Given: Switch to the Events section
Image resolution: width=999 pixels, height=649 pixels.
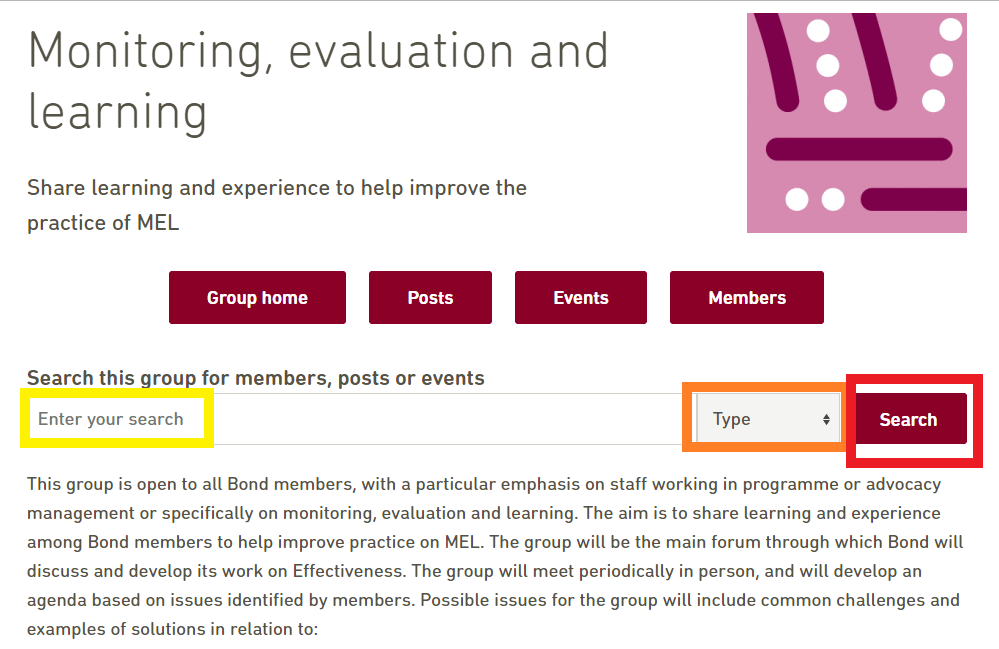Looking at the screenshot, I should (580, 297).
